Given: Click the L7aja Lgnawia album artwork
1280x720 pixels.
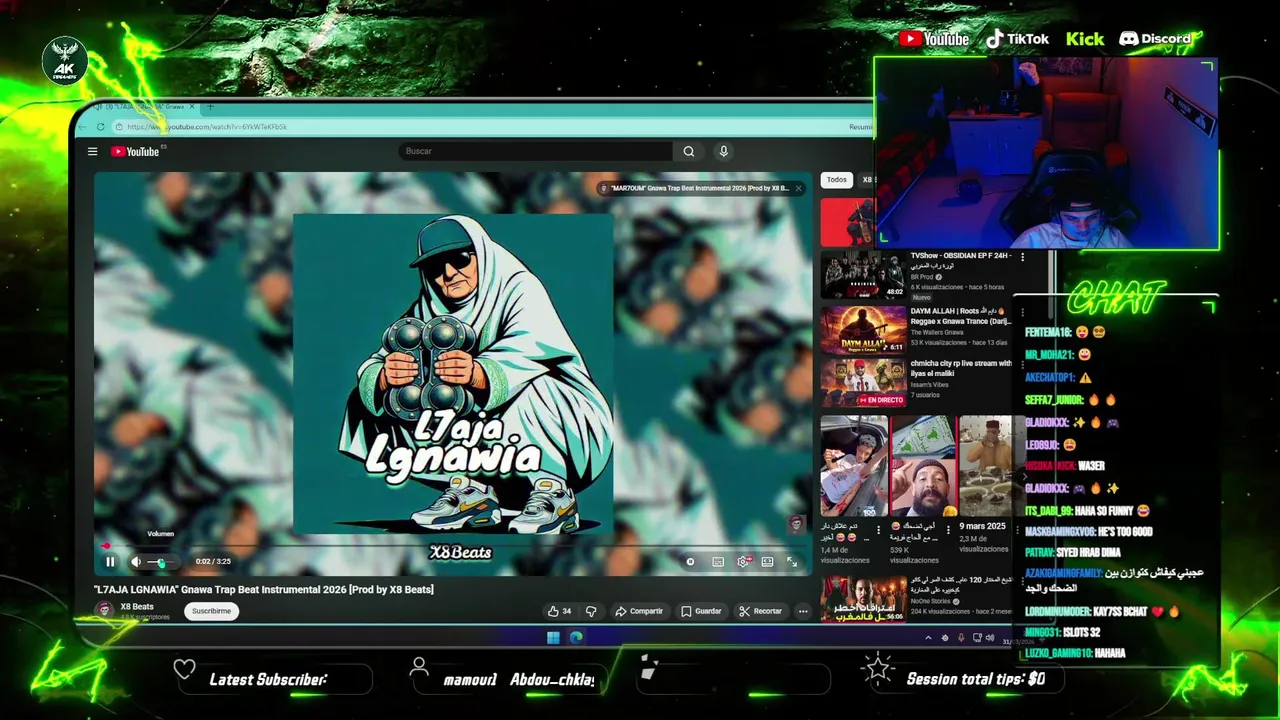Looking at the screenshot, I should [x=453, y=374].
